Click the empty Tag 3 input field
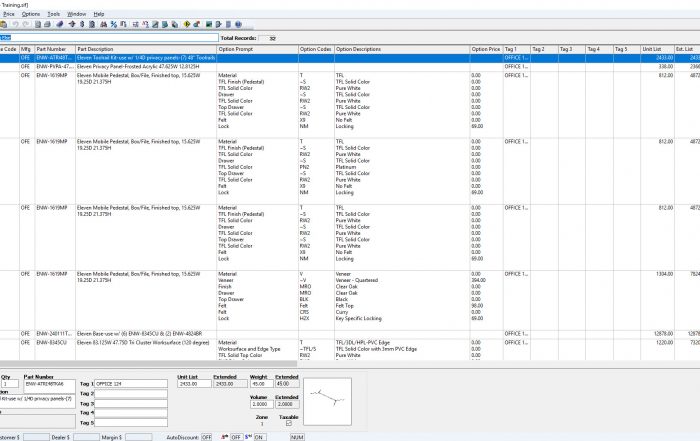This screenshot has width=700, height=441. tap(131, 404)
